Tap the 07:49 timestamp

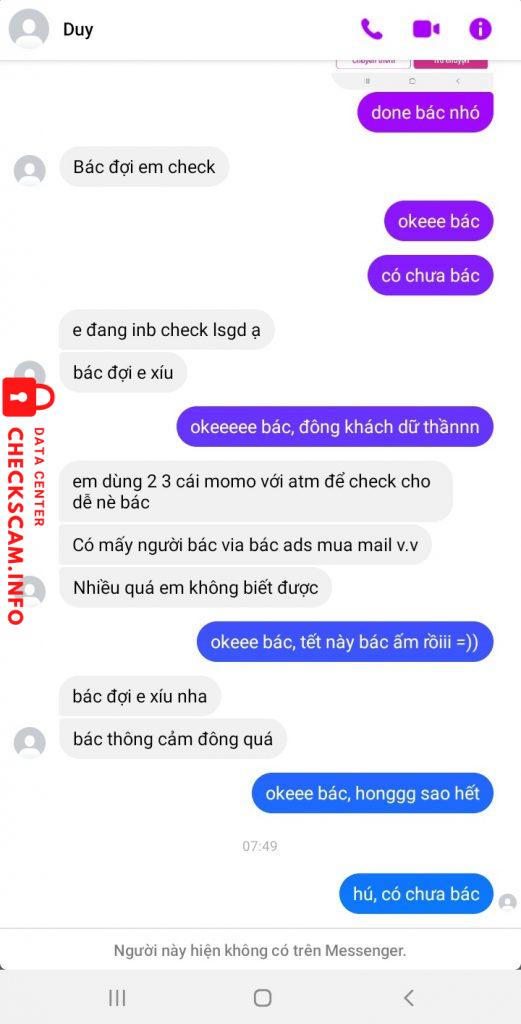pyautogui.click(x=260, y=846)
